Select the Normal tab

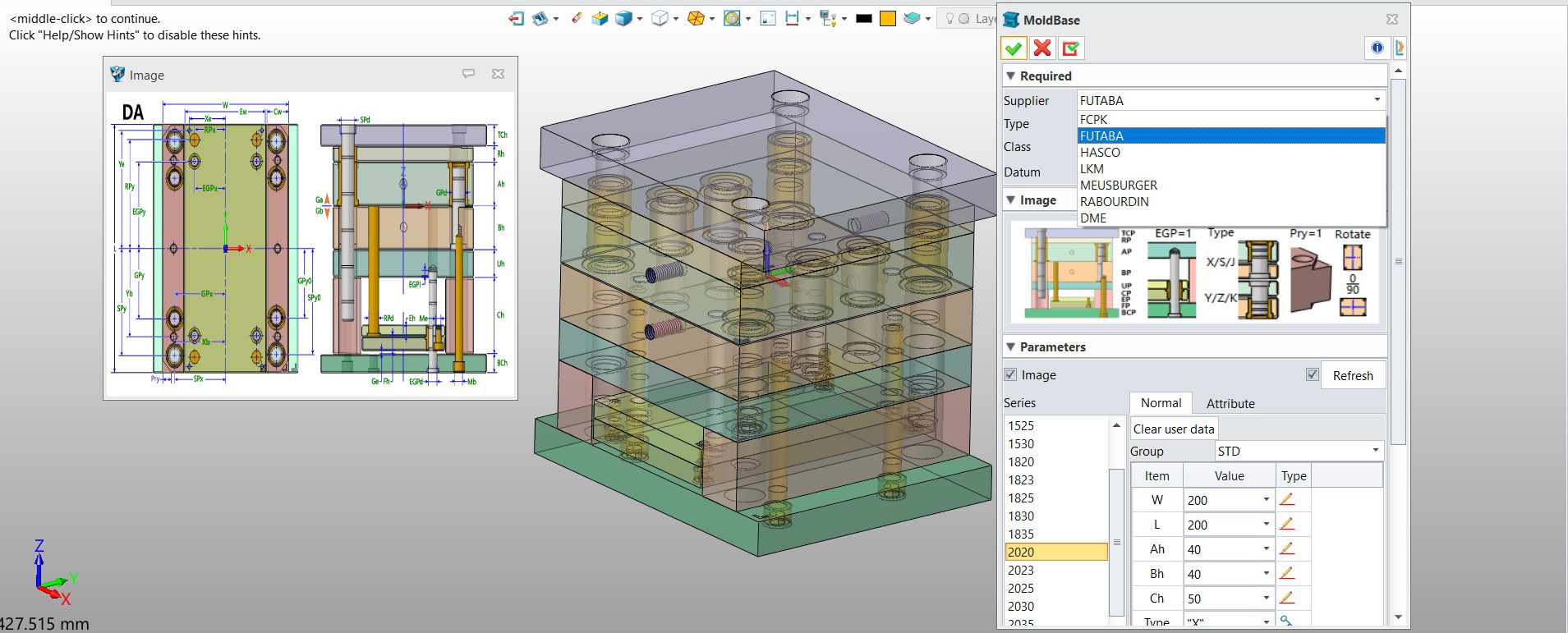[x=1161, y=403]
